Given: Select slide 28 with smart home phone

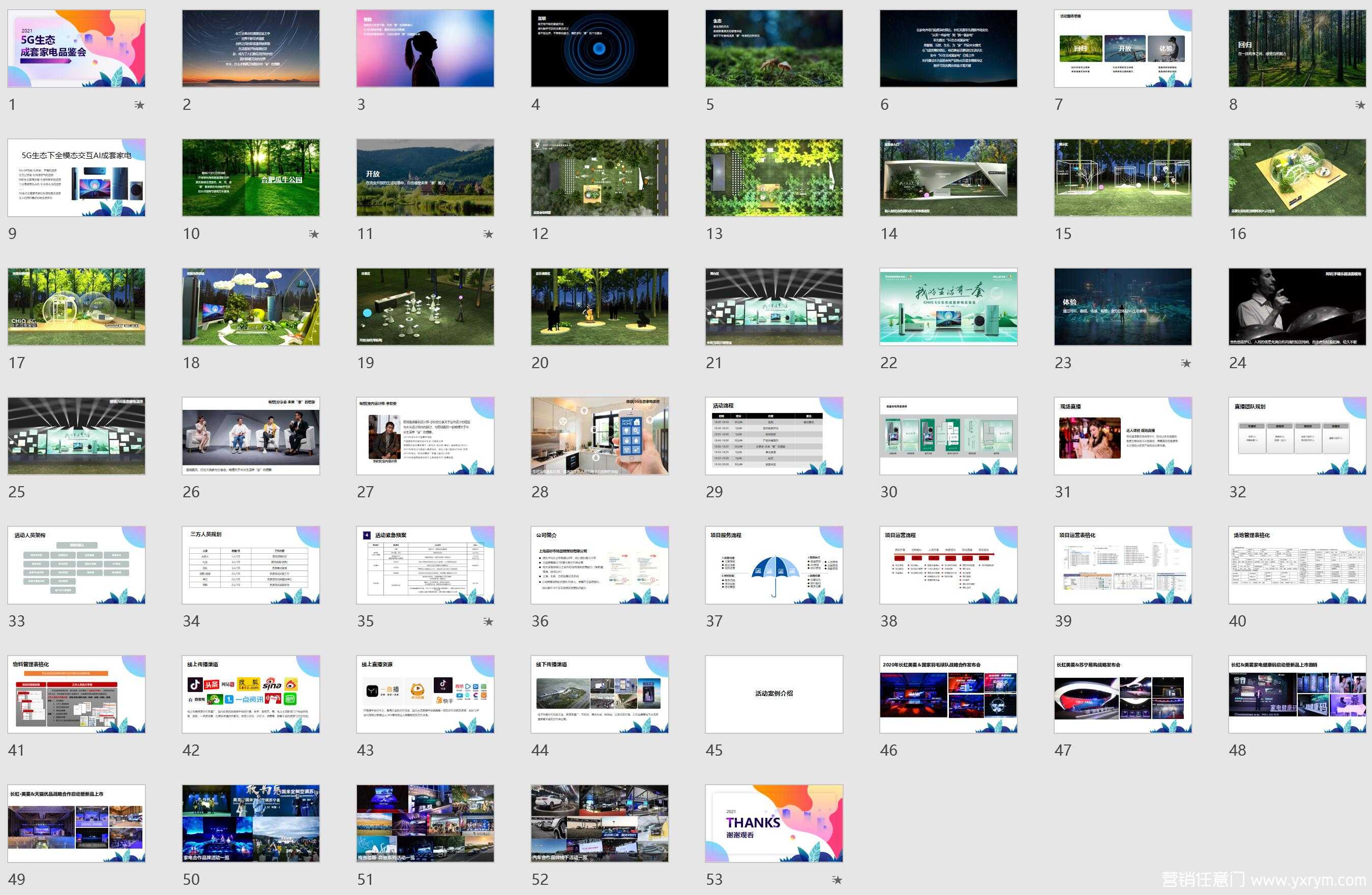Looking at the screenshot, I should tap(600, 436).
